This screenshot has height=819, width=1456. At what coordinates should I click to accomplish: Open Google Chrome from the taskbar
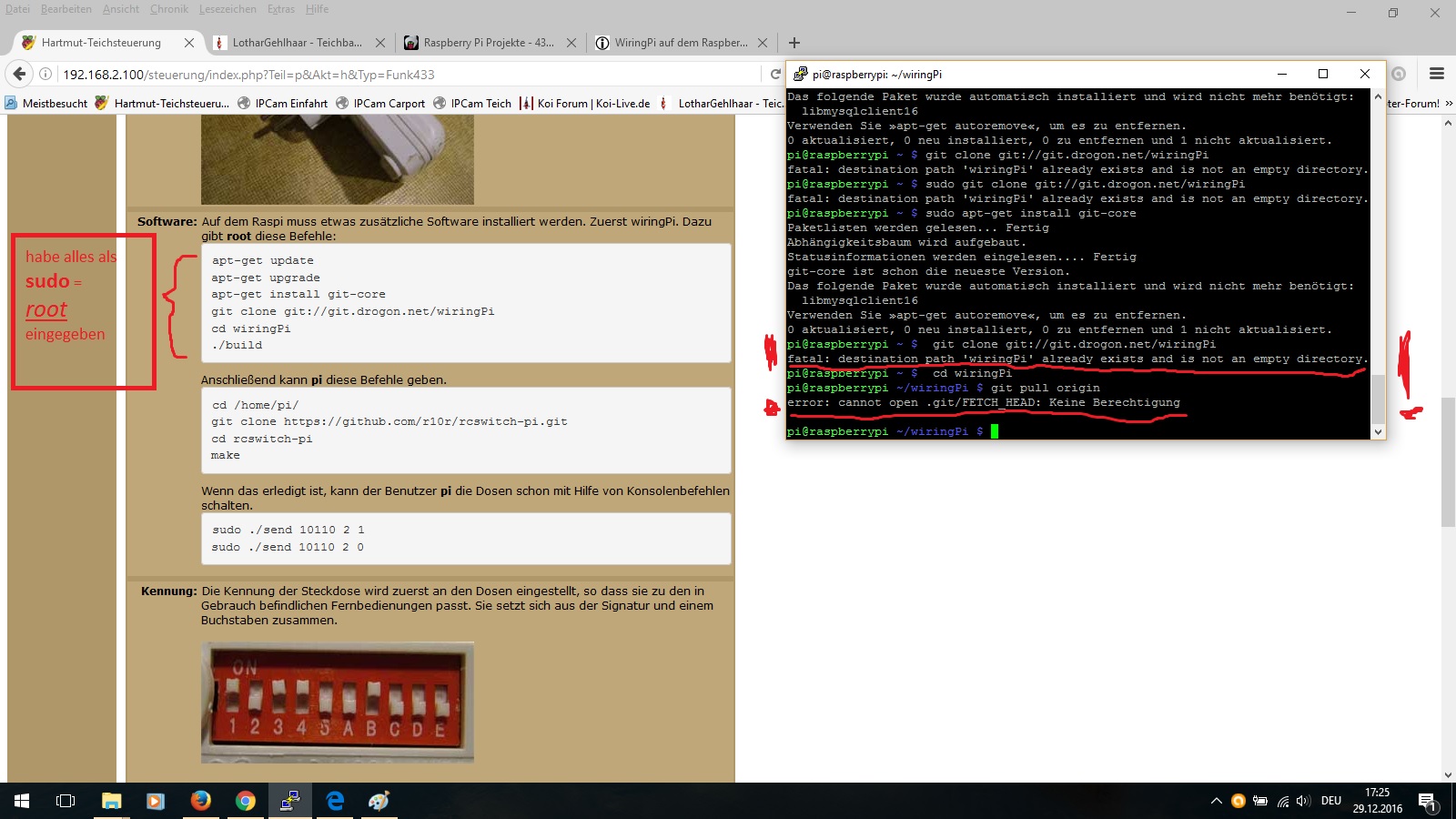pyautogui.click(x=245, y=801)
